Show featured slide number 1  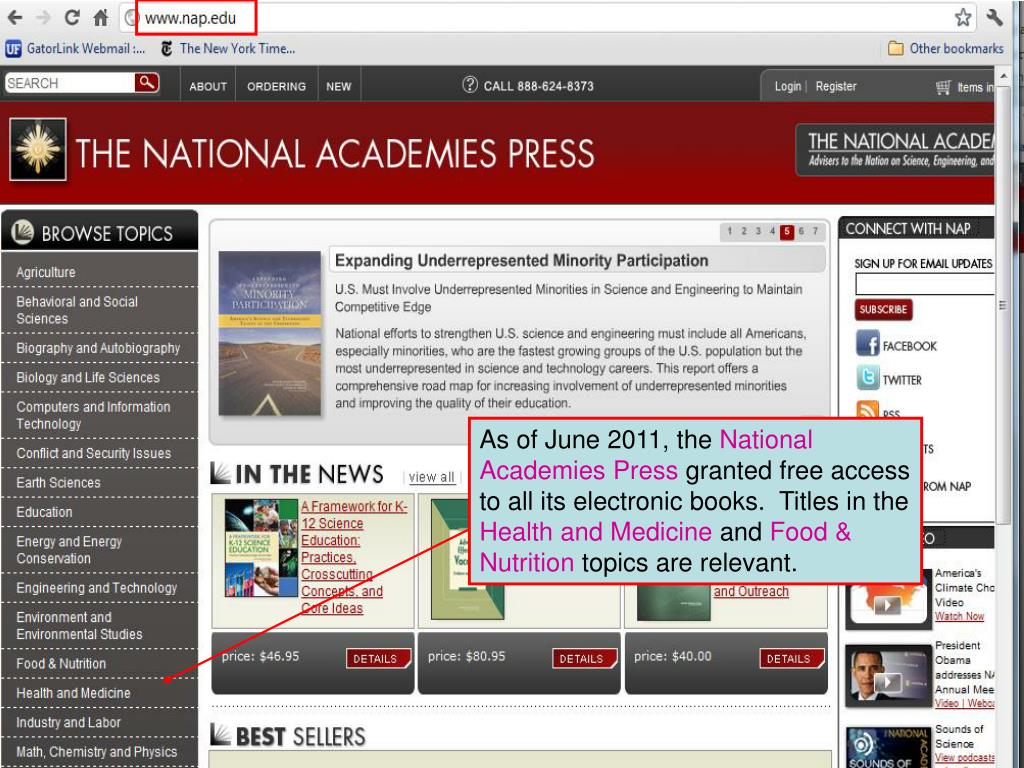coord(729,231)
